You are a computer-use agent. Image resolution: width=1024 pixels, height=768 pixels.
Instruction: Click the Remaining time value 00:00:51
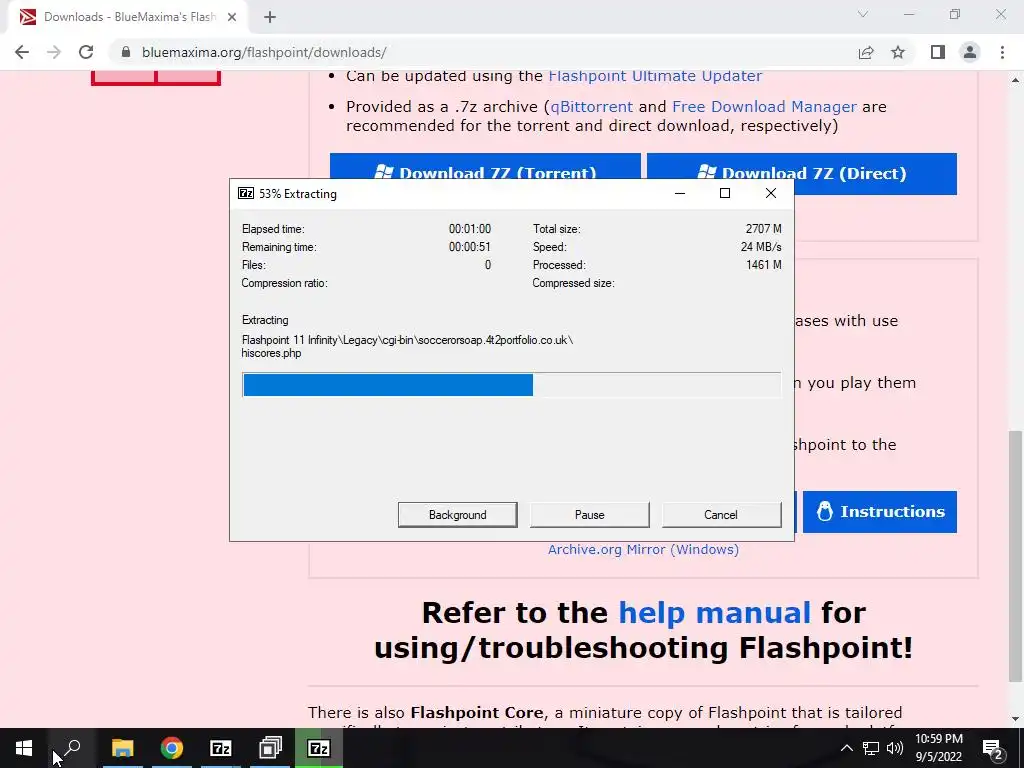coord(470,247)
